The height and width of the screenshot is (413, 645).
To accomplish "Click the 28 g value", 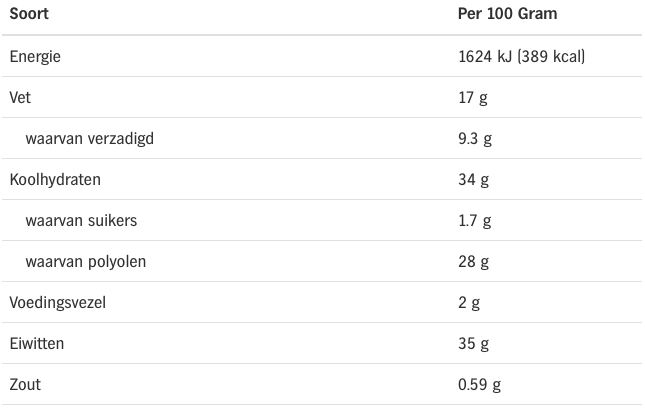I will click(x=473, y=262).
